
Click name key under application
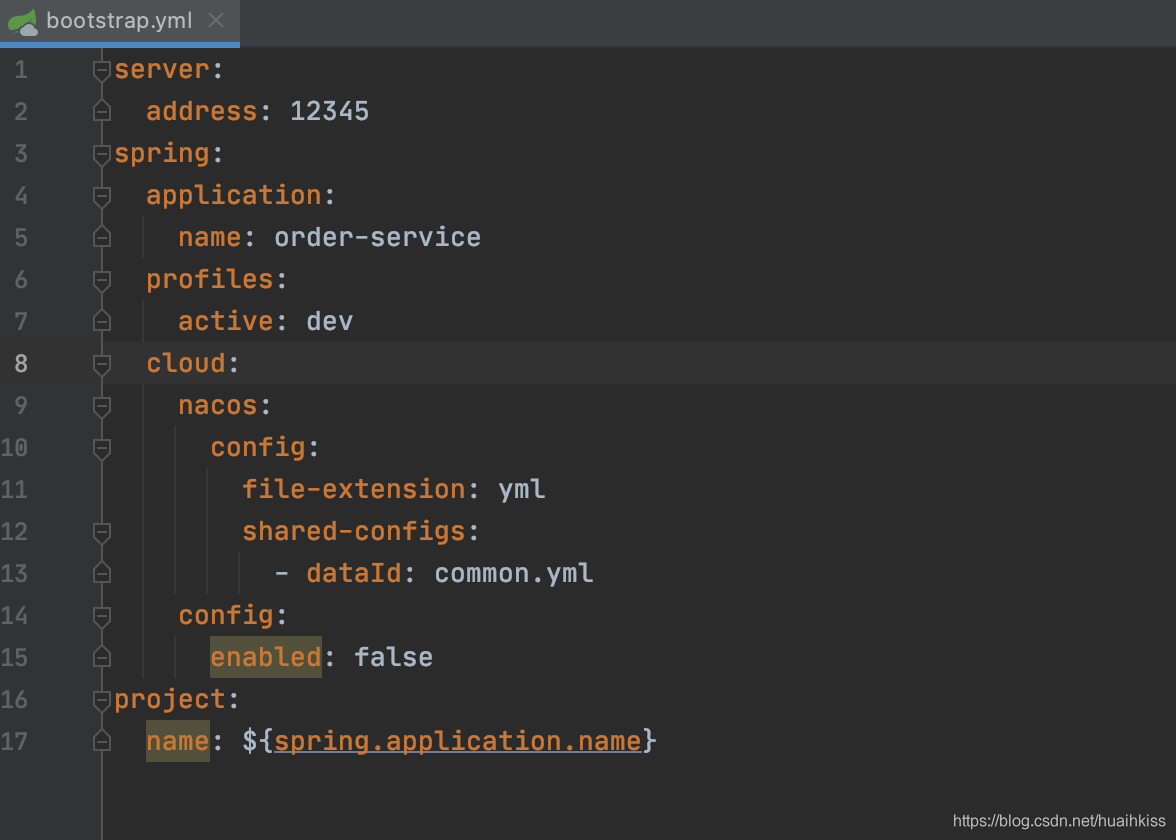click(x=210, y=238)
